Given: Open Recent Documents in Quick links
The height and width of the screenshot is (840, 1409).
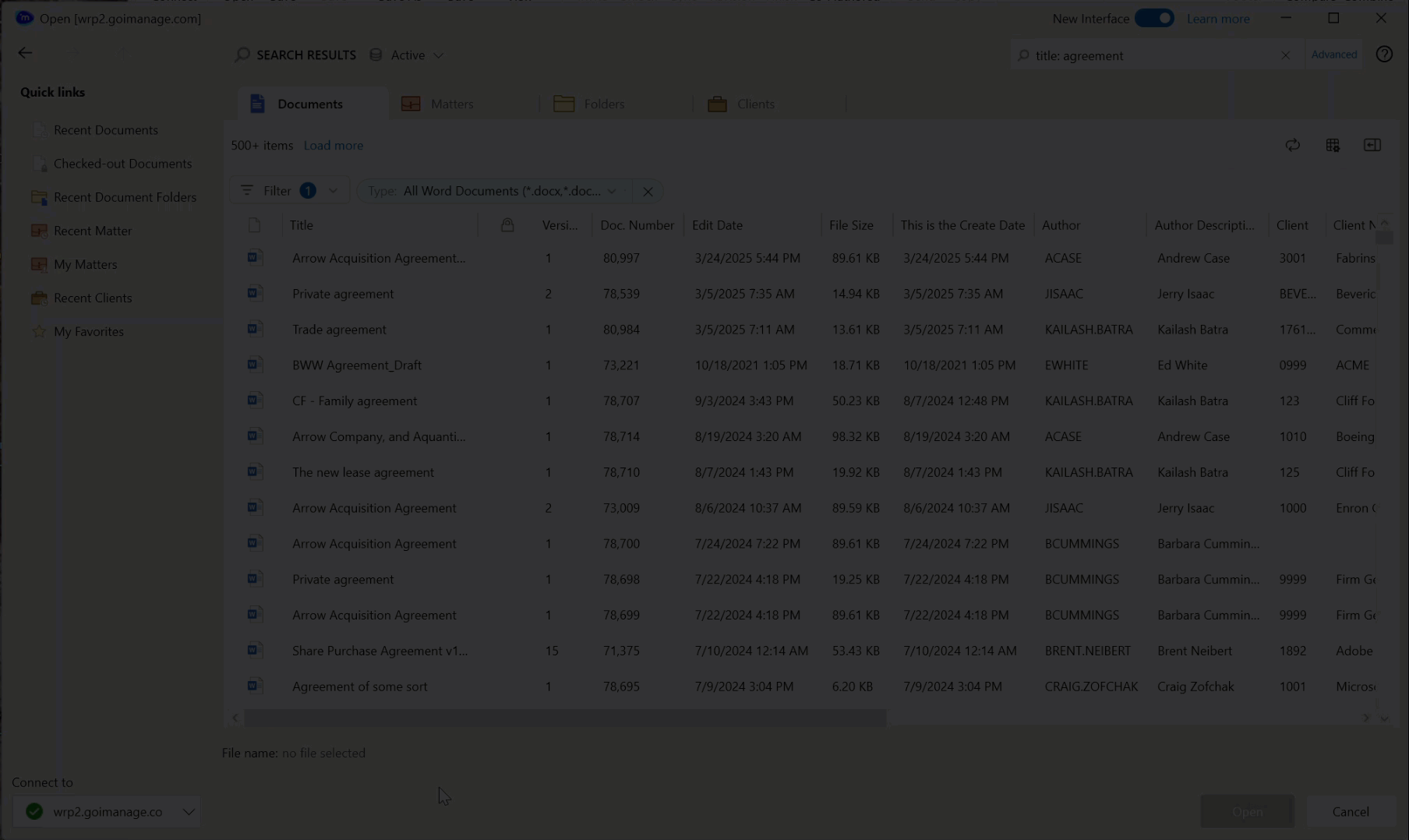Looking at the screenshot, I should pos(105,130).
